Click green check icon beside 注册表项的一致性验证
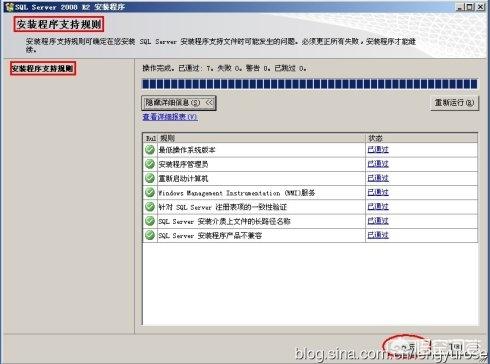 click(150, 207)
